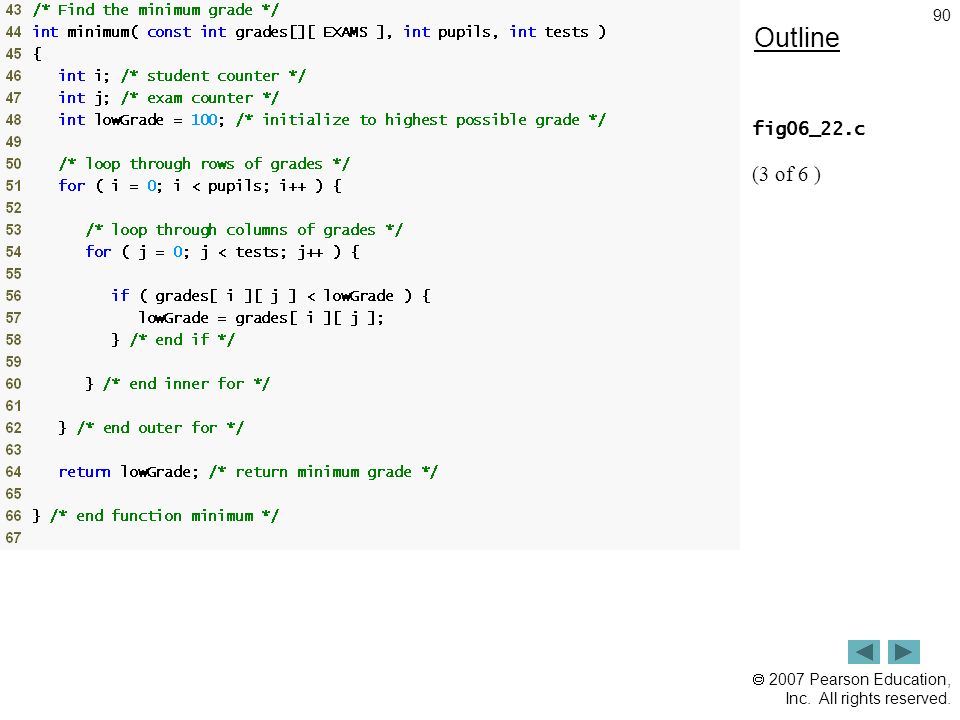Click the "end outer for" comment

(160, 428)
